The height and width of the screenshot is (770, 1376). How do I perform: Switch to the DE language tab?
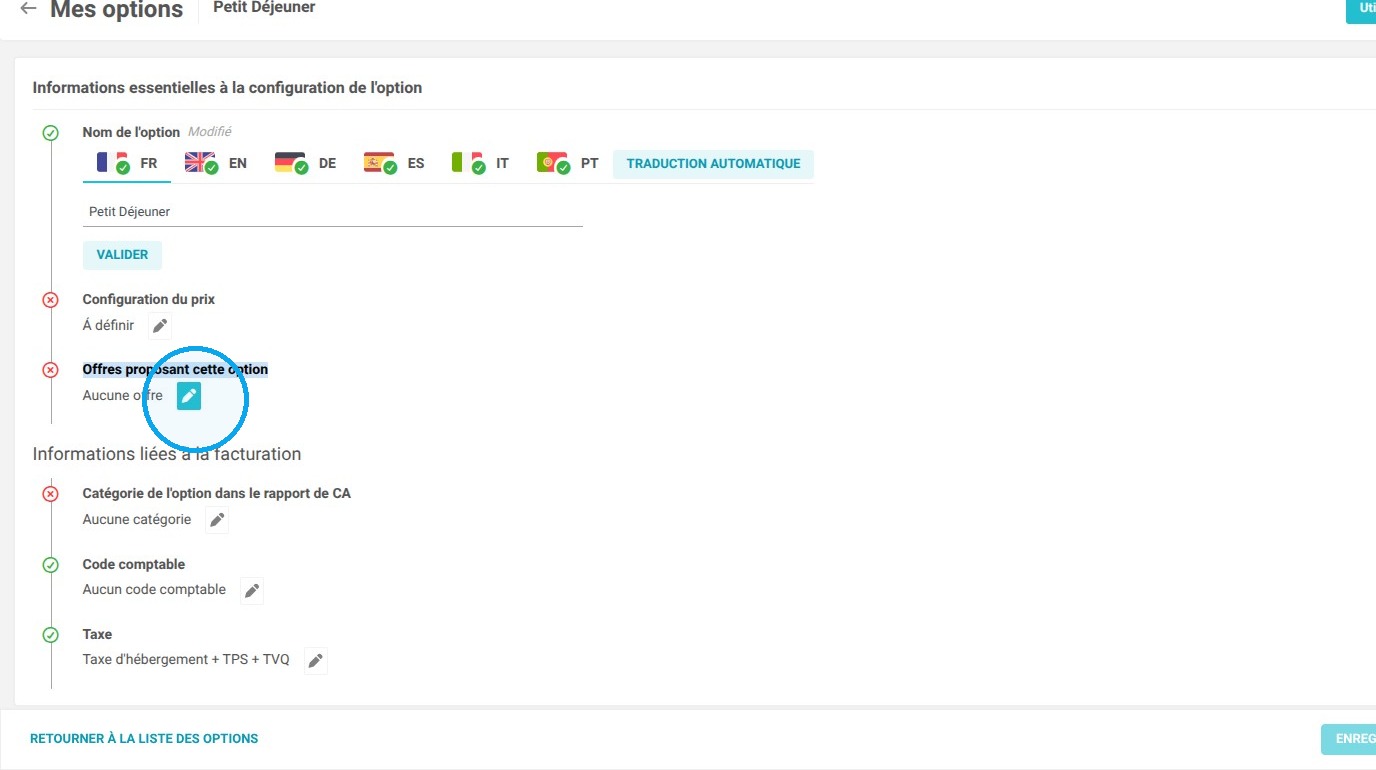306,163
